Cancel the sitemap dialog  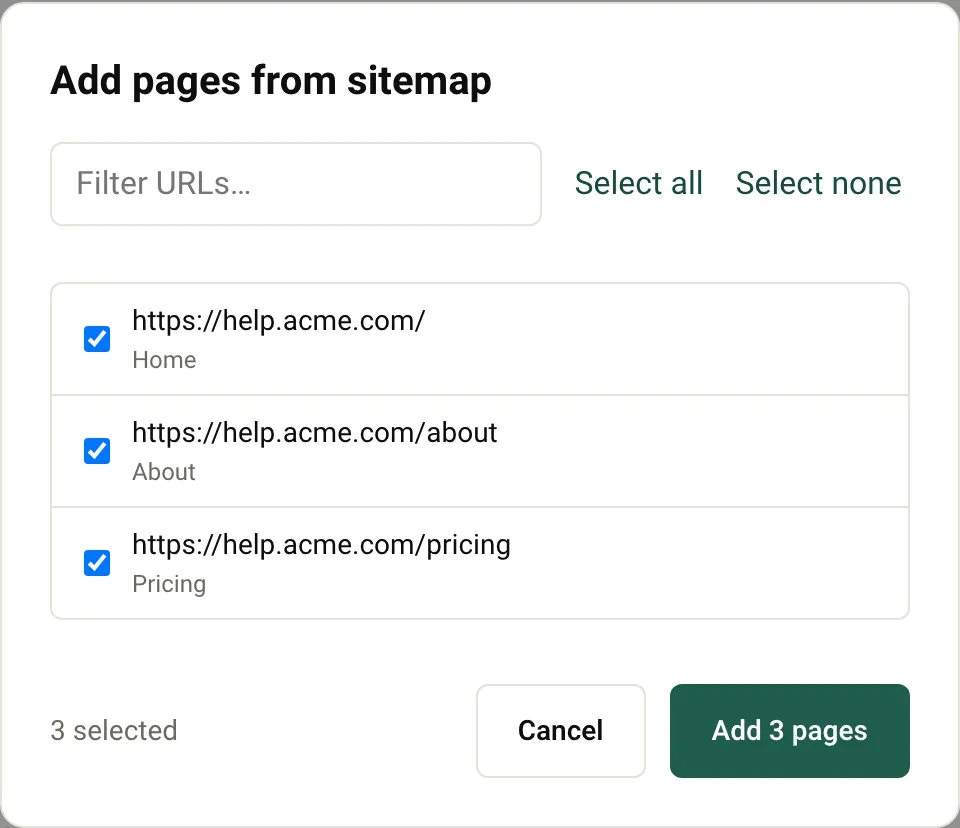(x=561, y=731)
